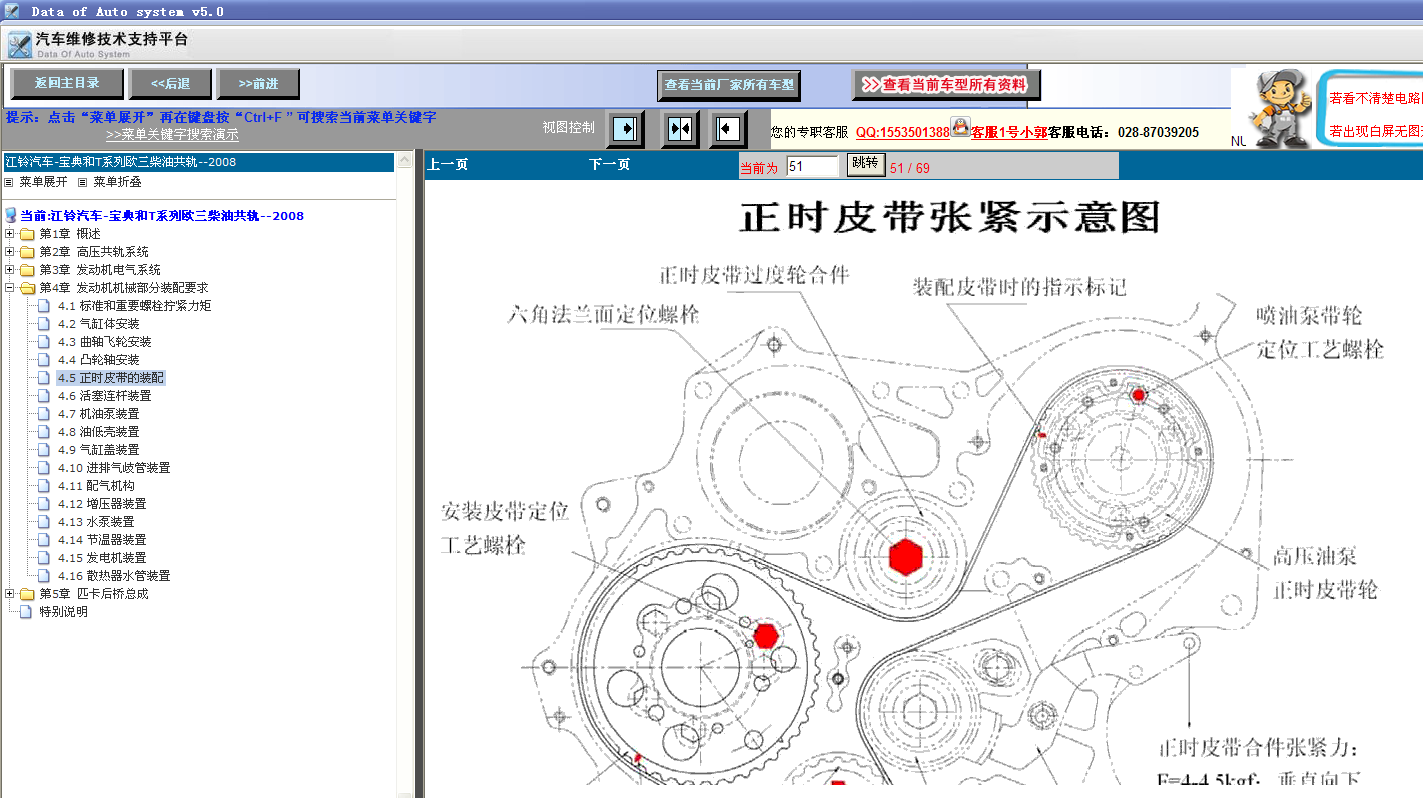Expand the 第1章 概述 chapter node
Viewport: 1423px width, 798px height.
tap(10, 234)
